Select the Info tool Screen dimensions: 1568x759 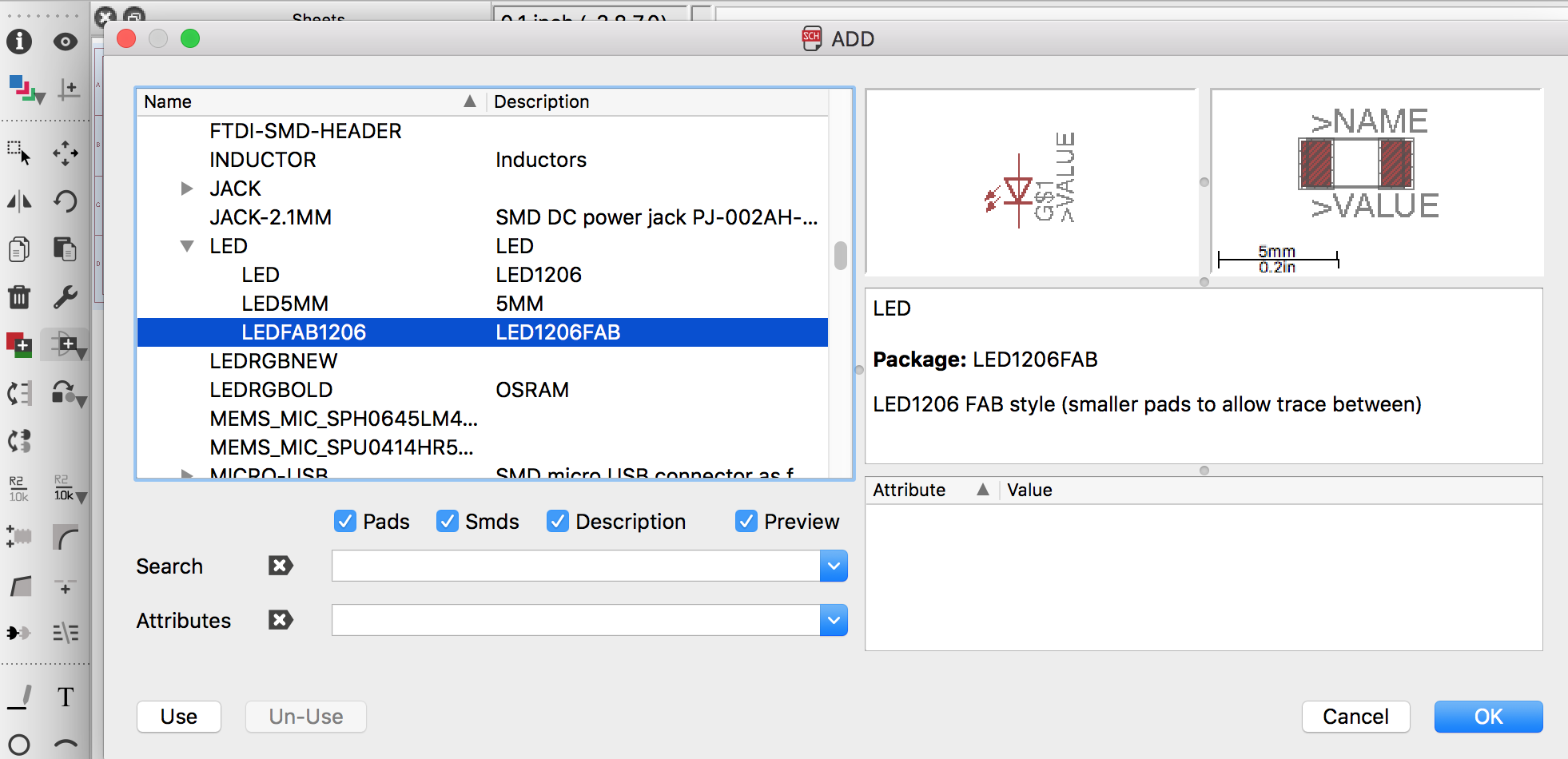[x=19, y=42]
